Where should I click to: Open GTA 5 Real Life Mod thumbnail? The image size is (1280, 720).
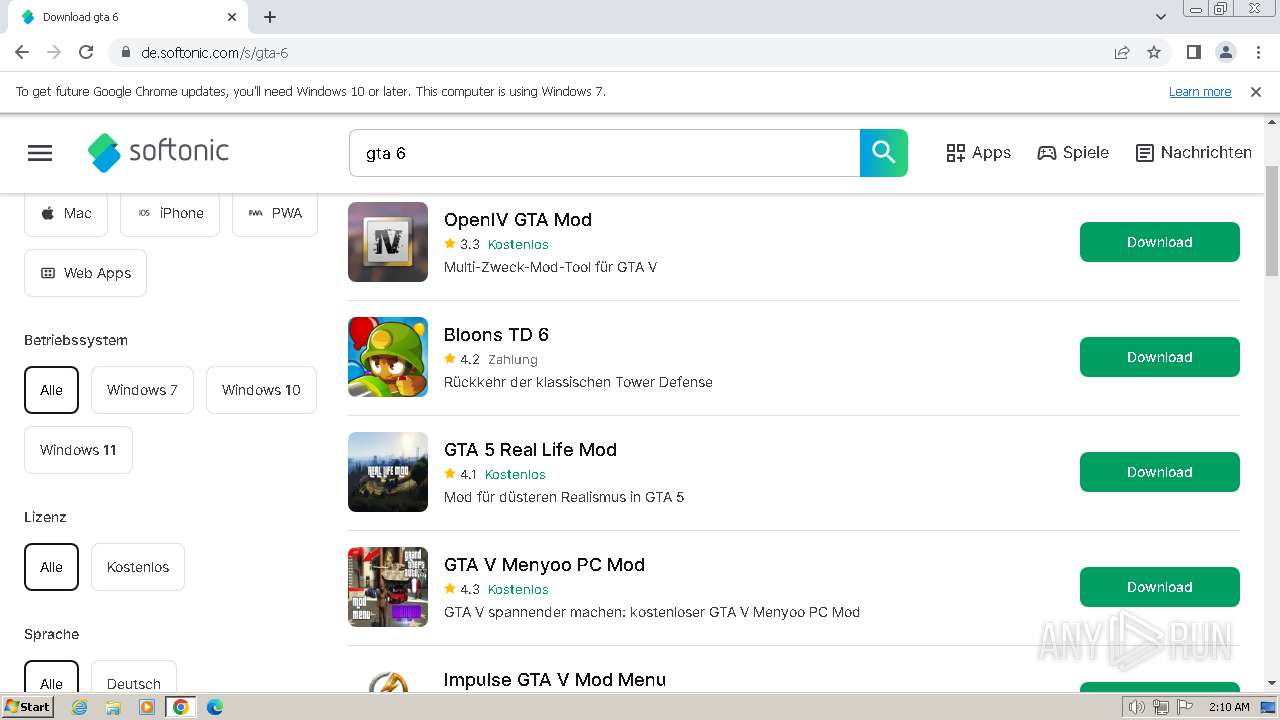tap(388, 472)
